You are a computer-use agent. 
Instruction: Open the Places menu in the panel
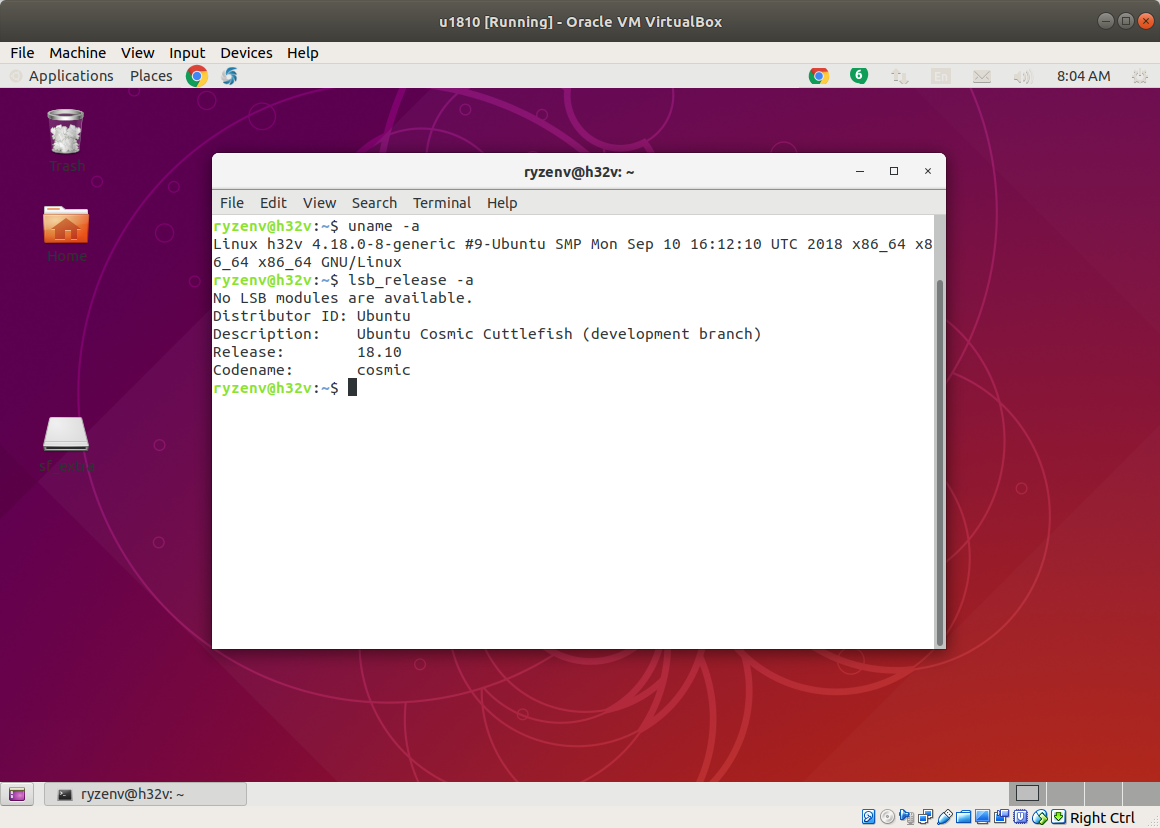coord(151,75)
